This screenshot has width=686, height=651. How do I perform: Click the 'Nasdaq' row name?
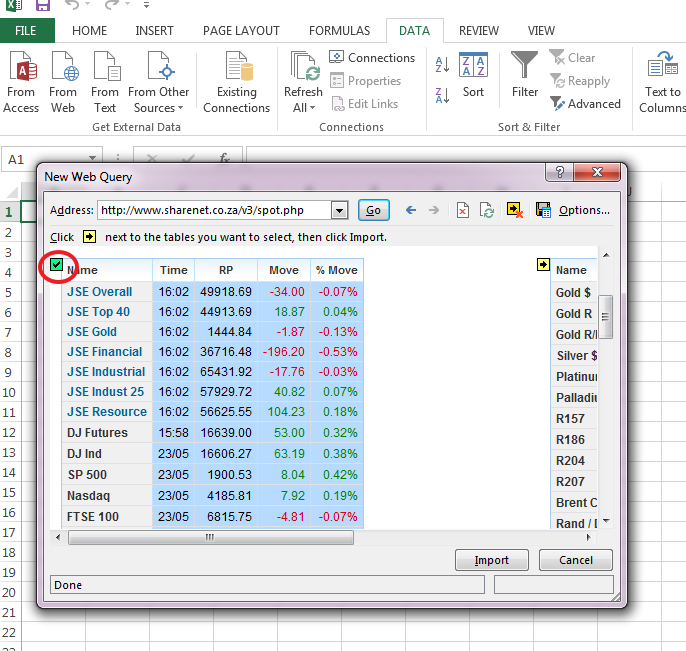[88, 496]
